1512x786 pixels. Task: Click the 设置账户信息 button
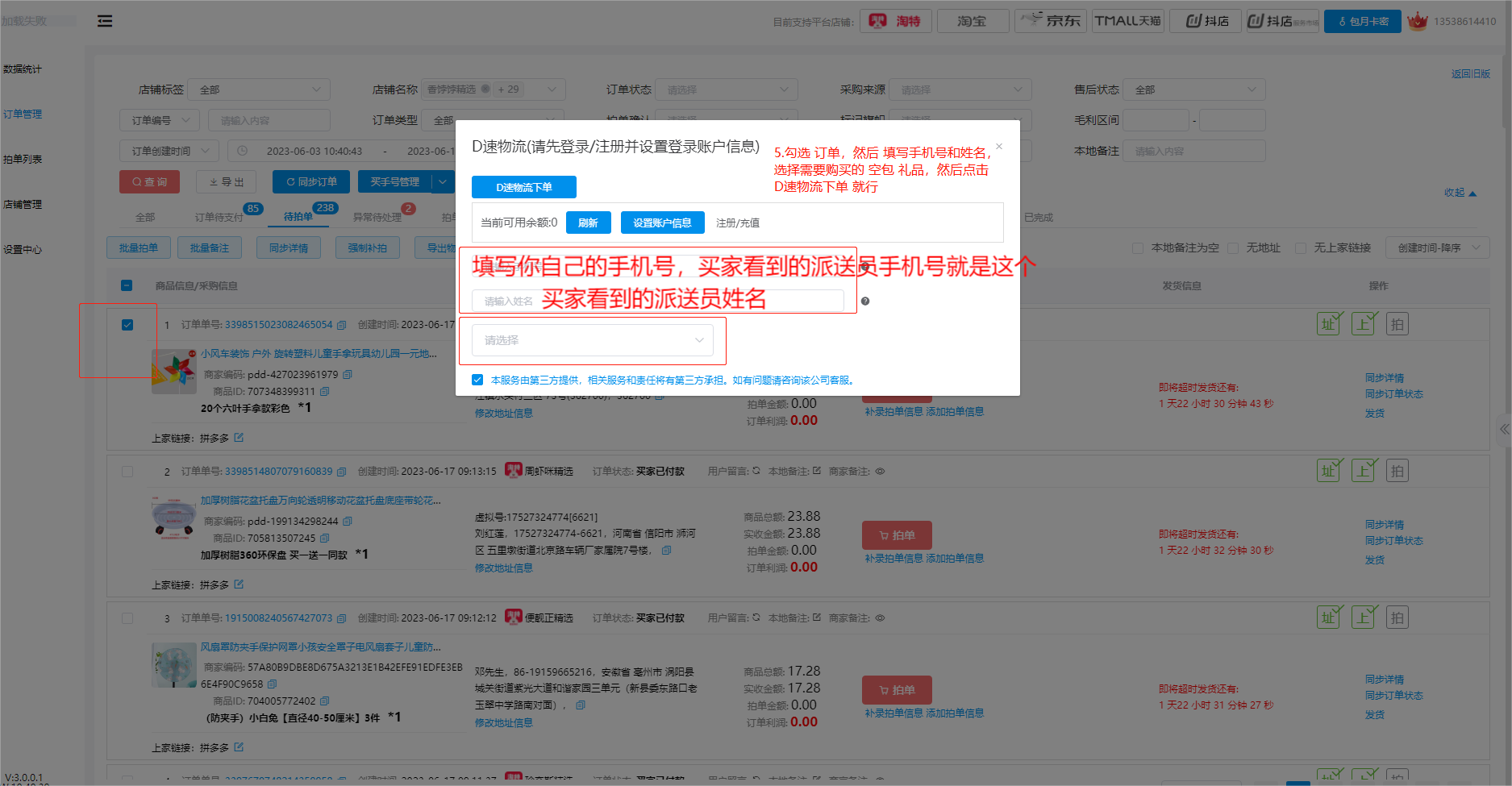click(x=663, y=222)
